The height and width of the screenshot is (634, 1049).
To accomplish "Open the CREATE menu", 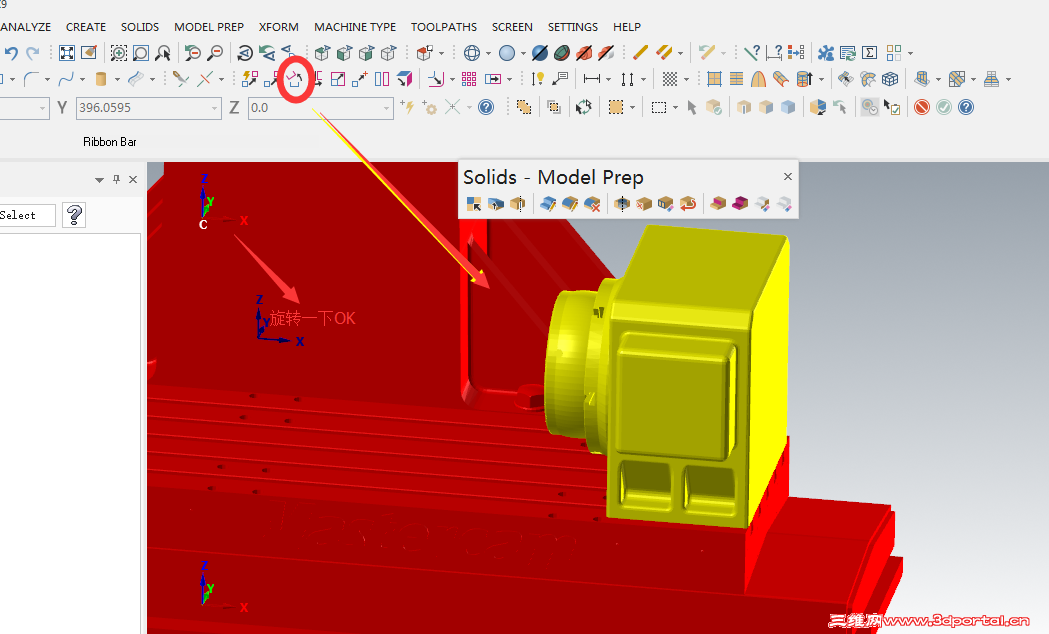I will click(86, 27).
